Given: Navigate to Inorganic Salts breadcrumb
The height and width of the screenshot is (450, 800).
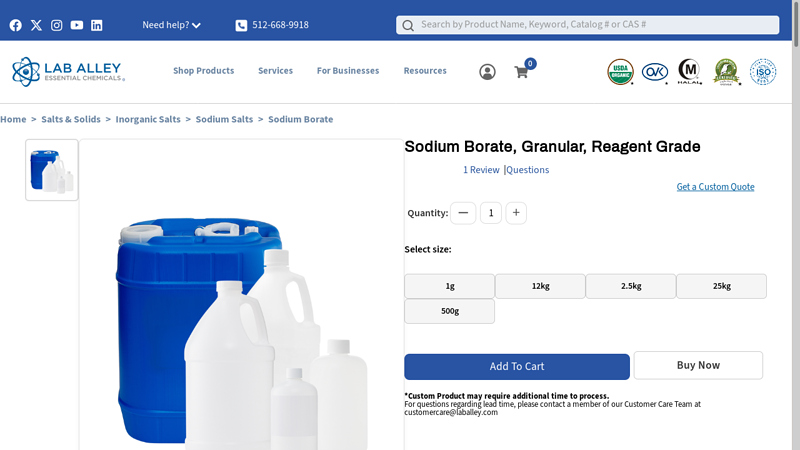Looking at the screenshot, I should (x=148, y=119).
